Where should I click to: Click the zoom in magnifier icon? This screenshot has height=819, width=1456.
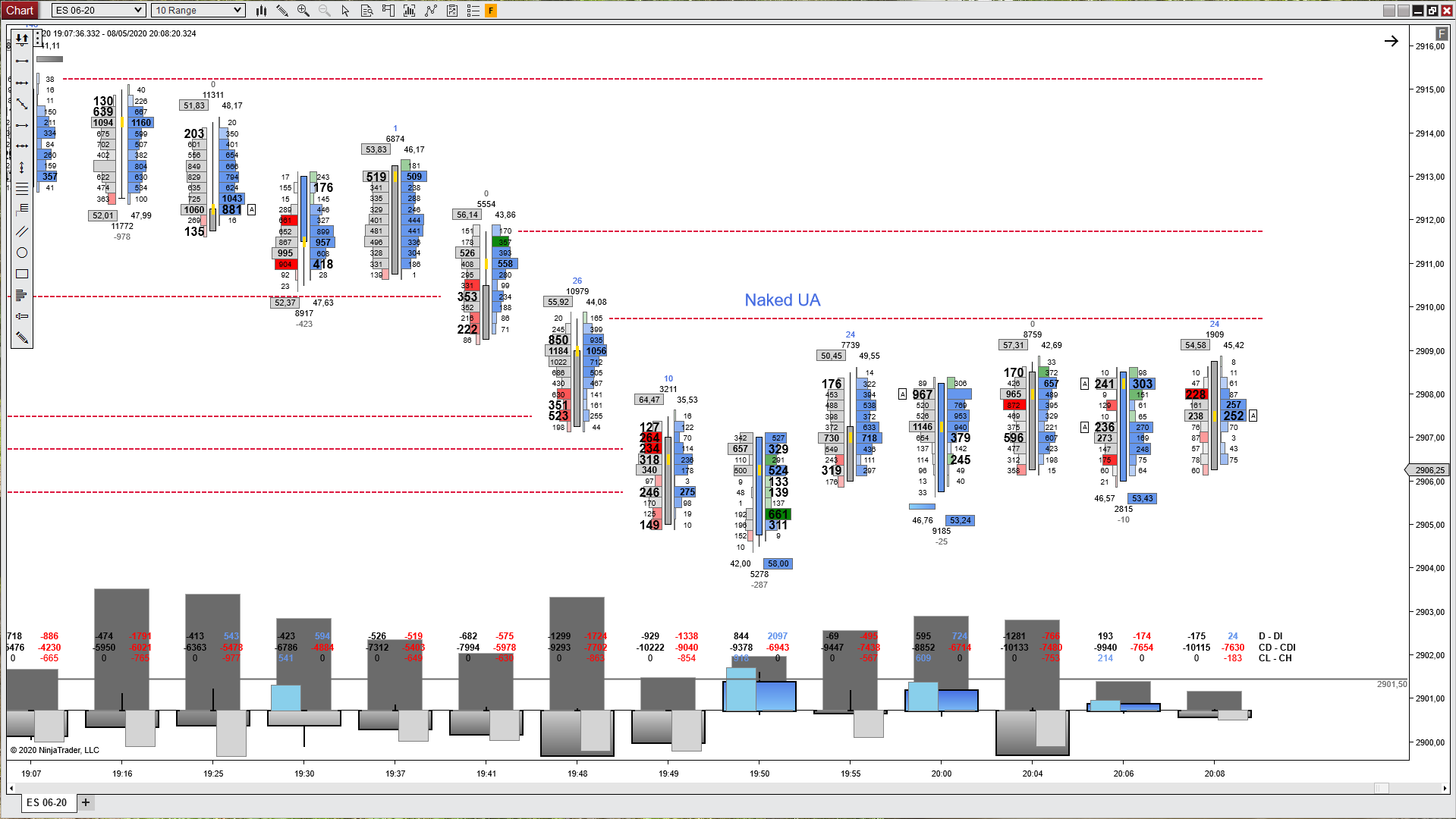303,11
